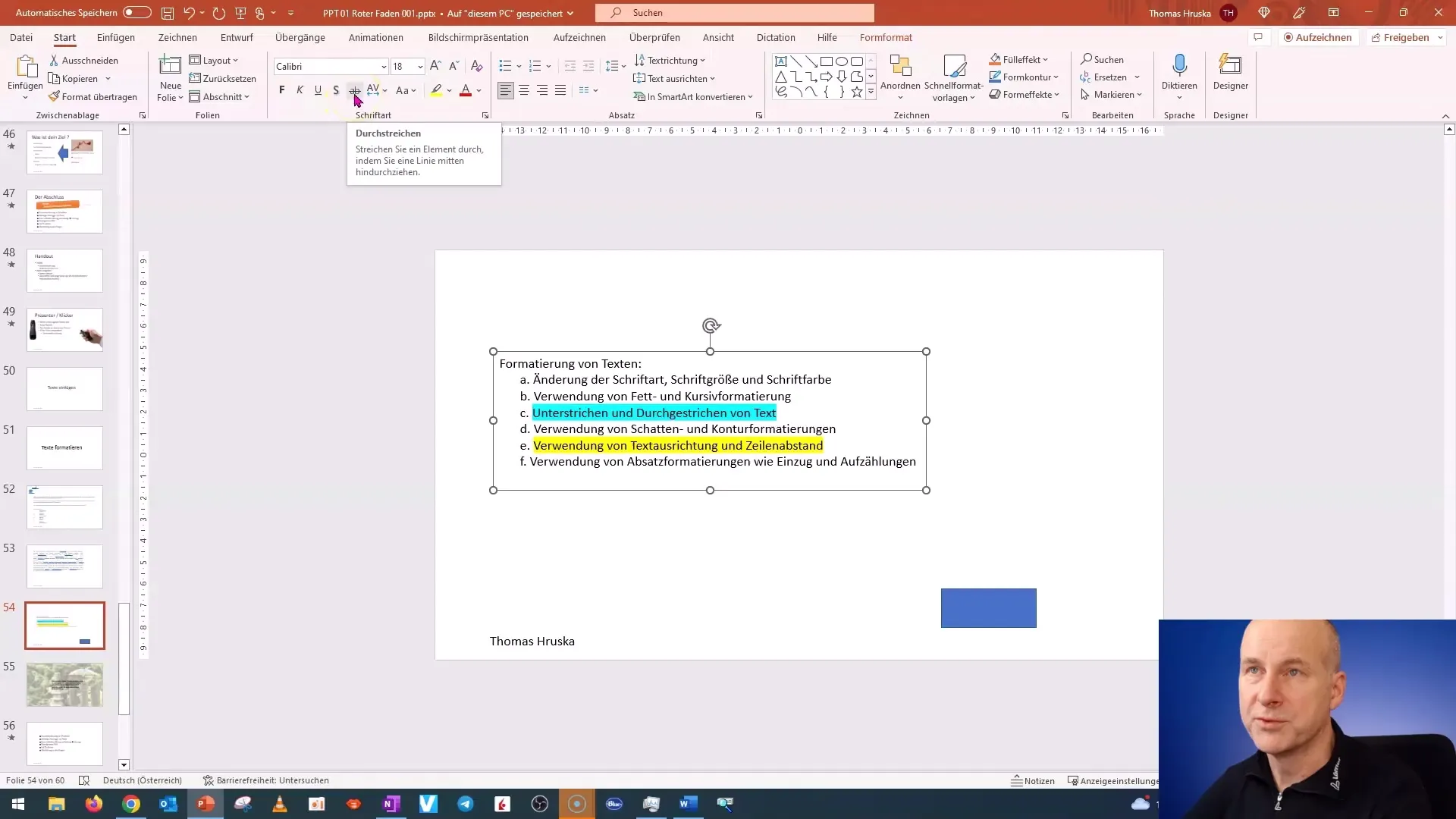1456x819 pixels.
Task: Open the Designer pane icon
Action: [x=1230, y=66]
